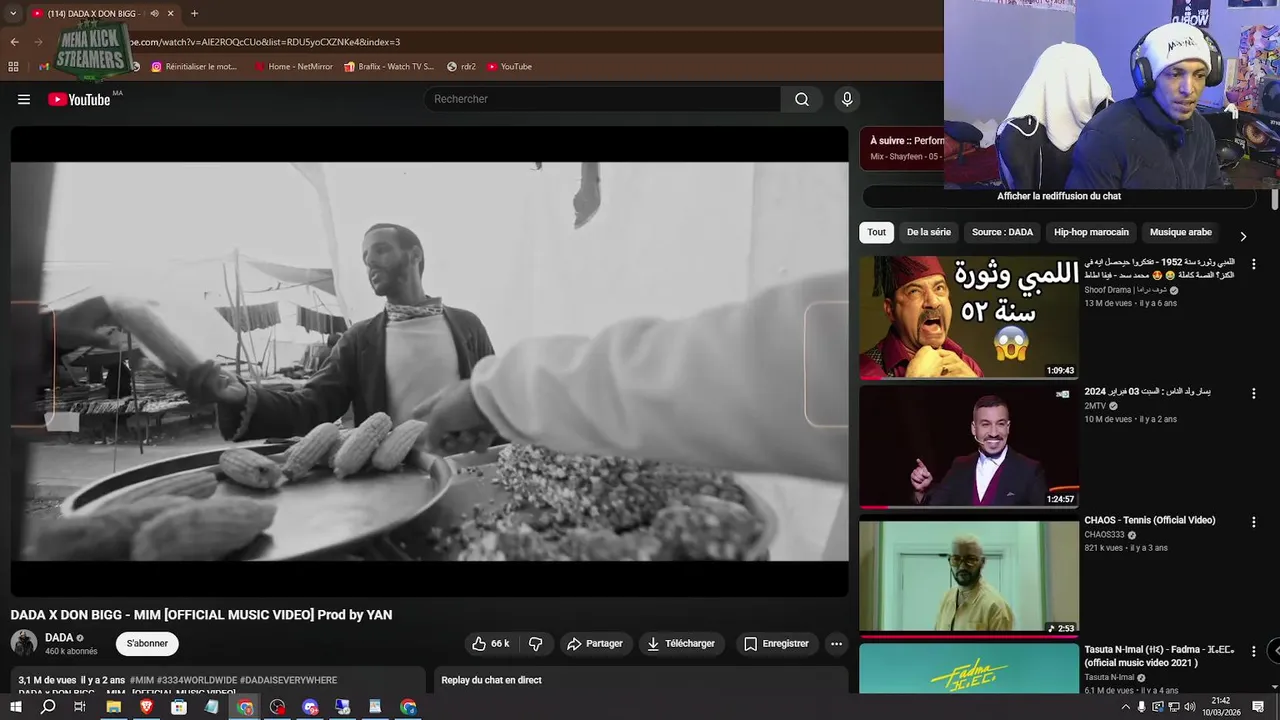Open CHAOS - Tennis video thumbnail

click(969, 575)
